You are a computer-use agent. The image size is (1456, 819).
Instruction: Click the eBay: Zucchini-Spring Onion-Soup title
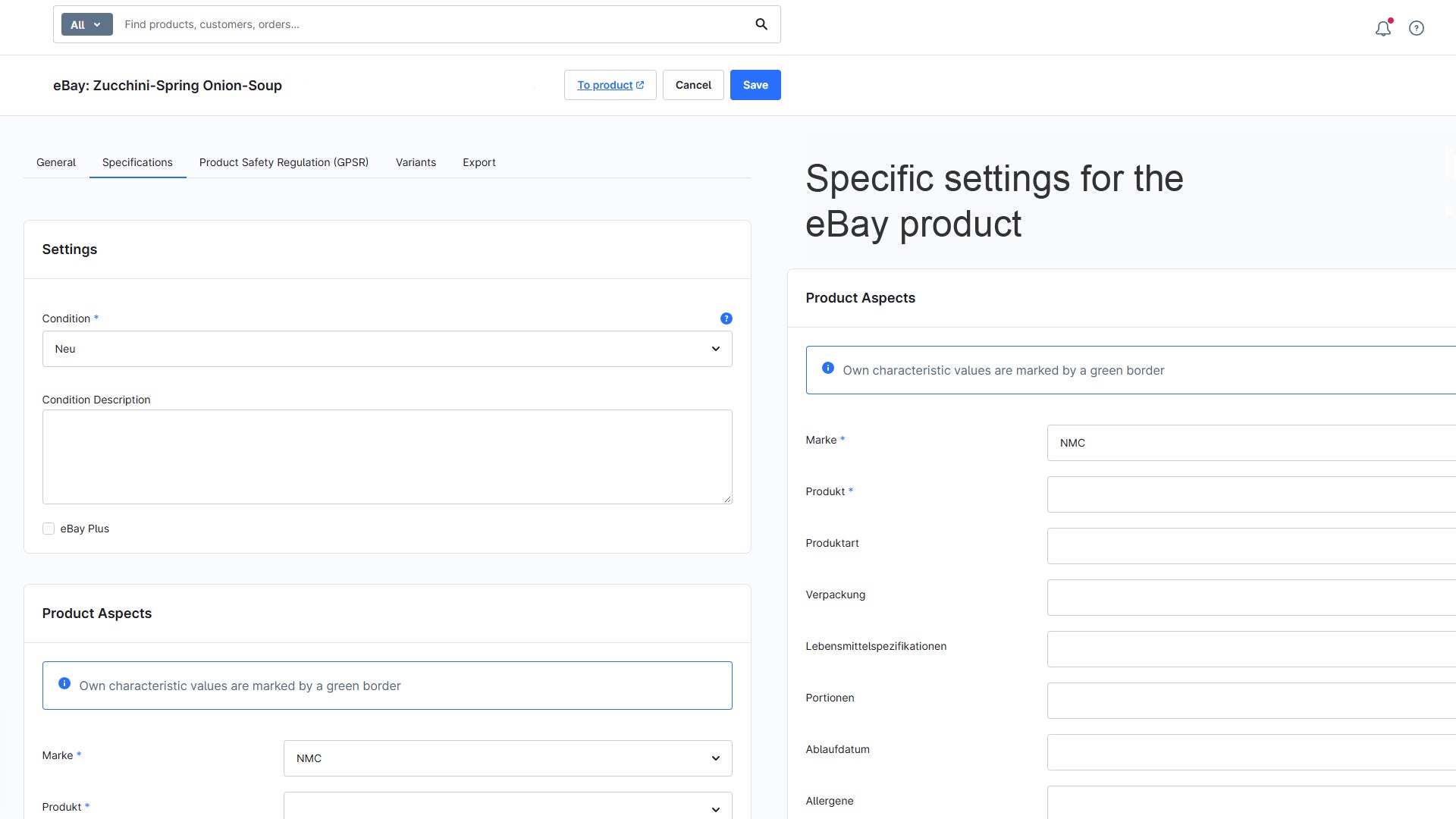(168, 86)
